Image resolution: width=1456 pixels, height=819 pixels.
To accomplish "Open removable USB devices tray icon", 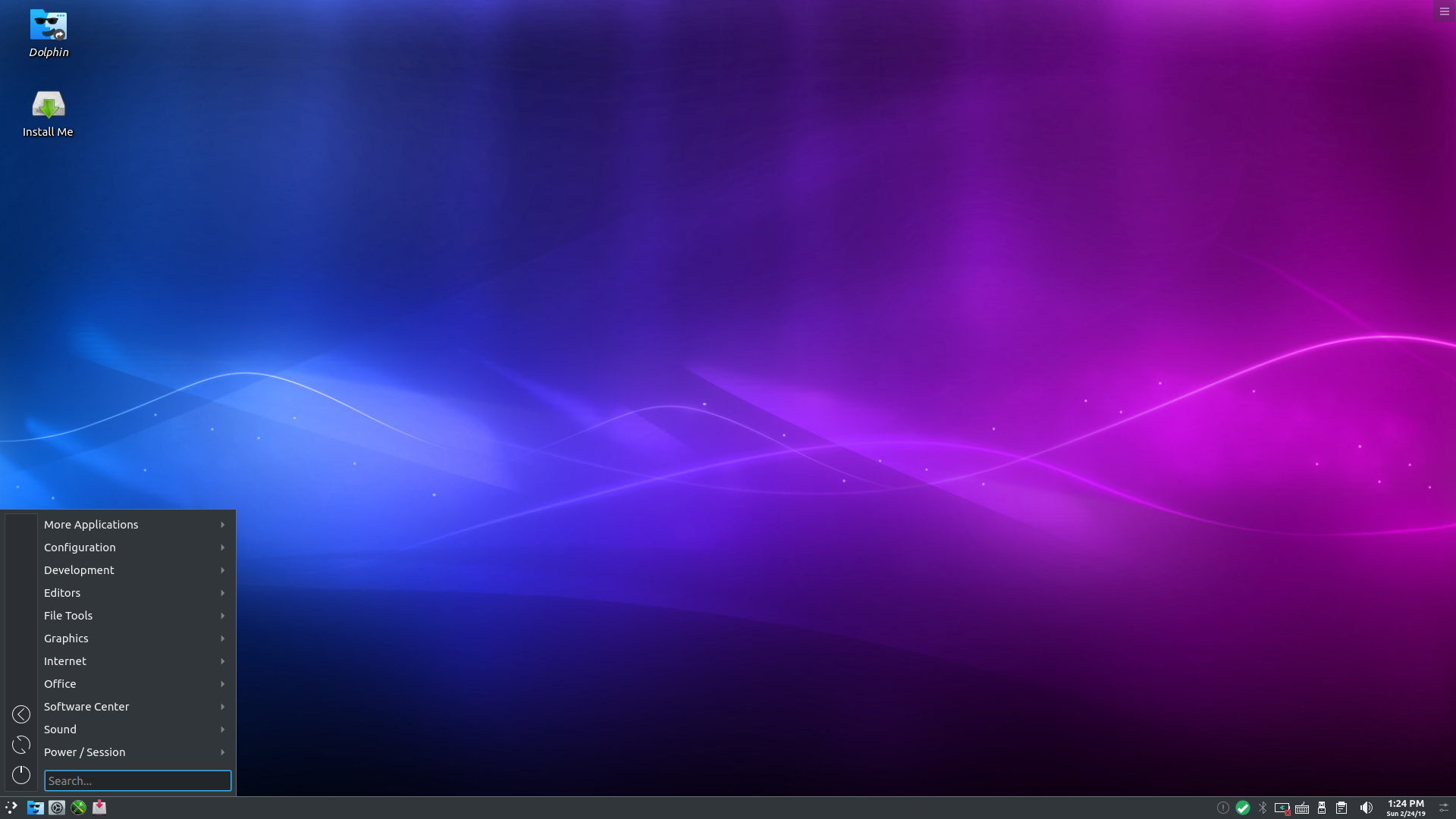I will [x=1322, y=808].
